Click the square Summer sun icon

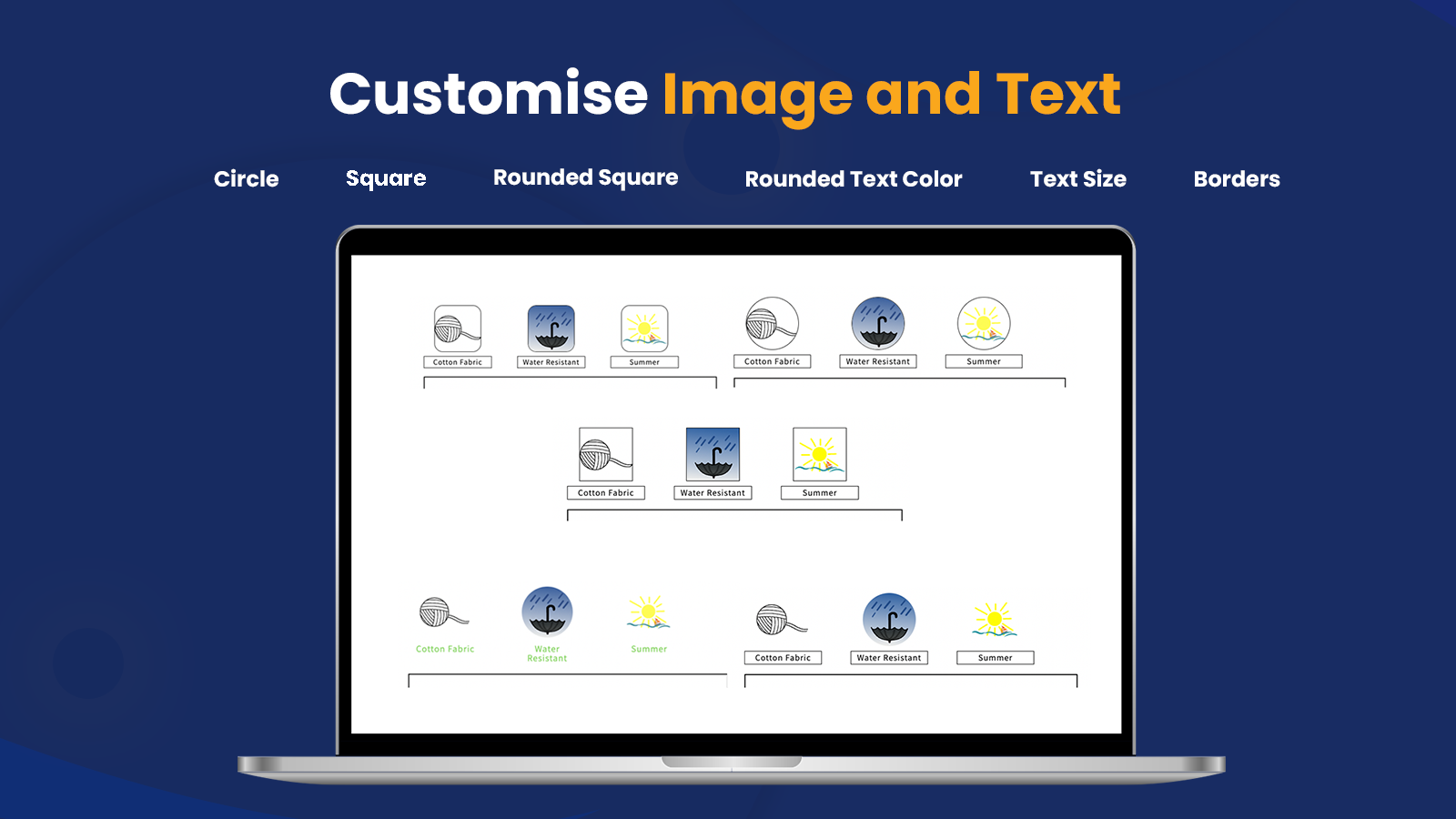click(x=819, y=452)
